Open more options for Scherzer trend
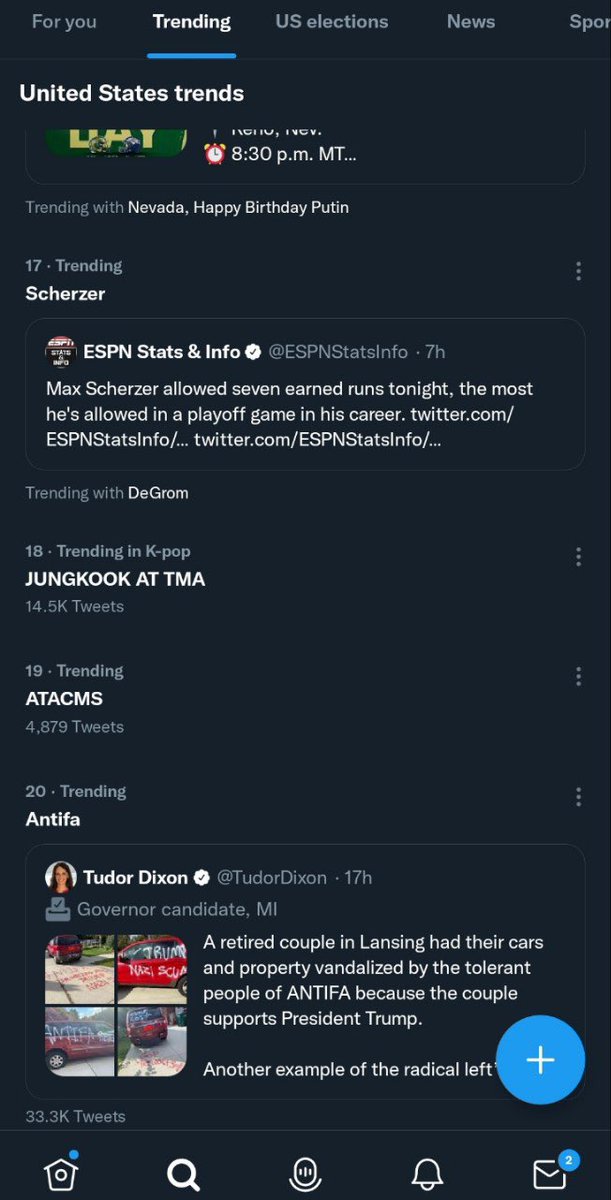This screenshot has height=1200, width=611. 578,272
